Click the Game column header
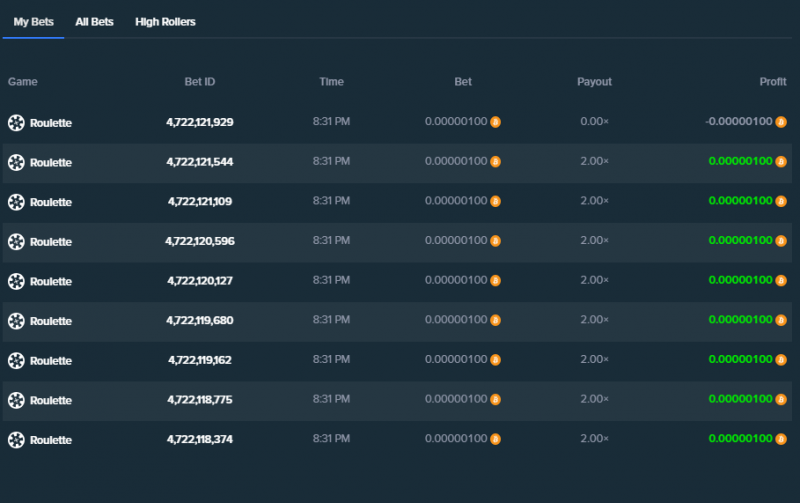Viewport: 800px width, 503px height. 22,82
